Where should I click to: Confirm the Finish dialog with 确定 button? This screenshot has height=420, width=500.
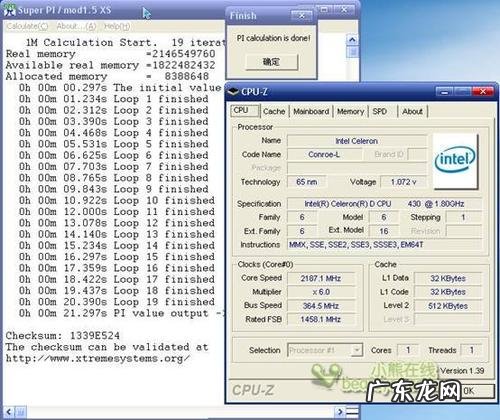click(271, 62)
